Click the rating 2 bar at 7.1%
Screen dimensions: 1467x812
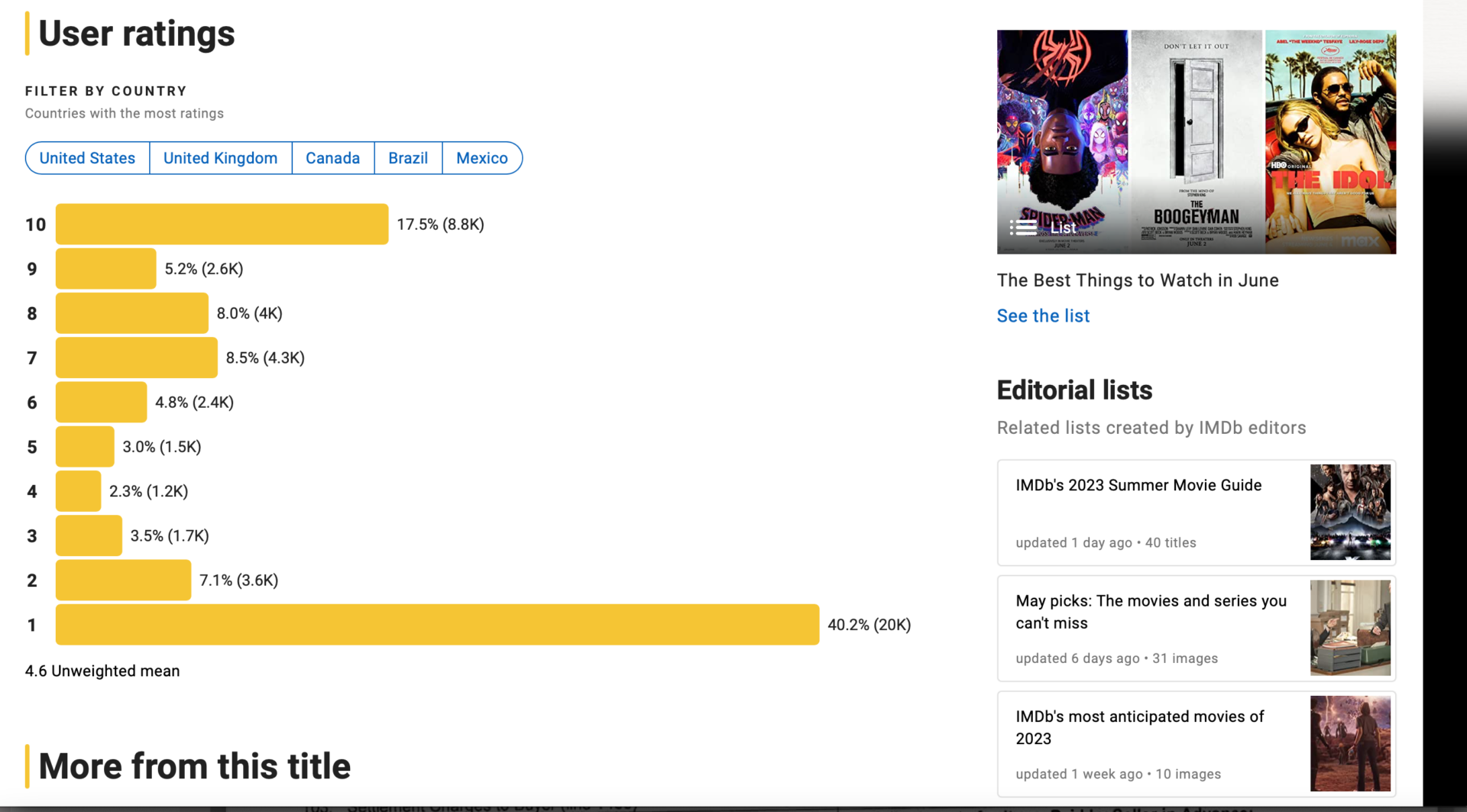tap(123, 580)
